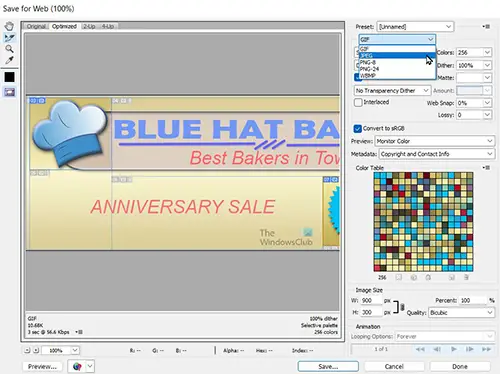This screenshot has width=500, height=374.
Task: Click the zoom out minus button
Action: 27,350
